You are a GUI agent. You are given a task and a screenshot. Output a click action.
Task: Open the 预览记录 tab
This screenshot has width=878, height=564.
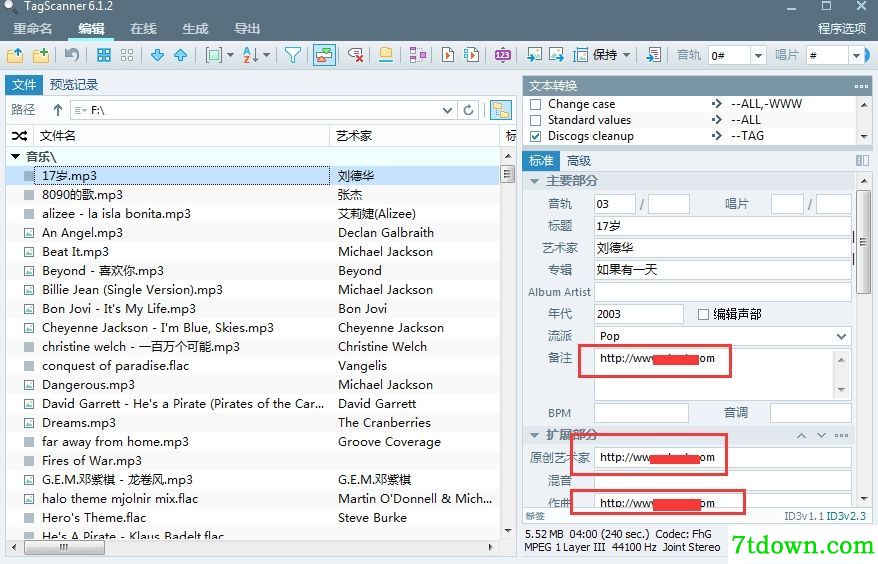tap(74, 85)
